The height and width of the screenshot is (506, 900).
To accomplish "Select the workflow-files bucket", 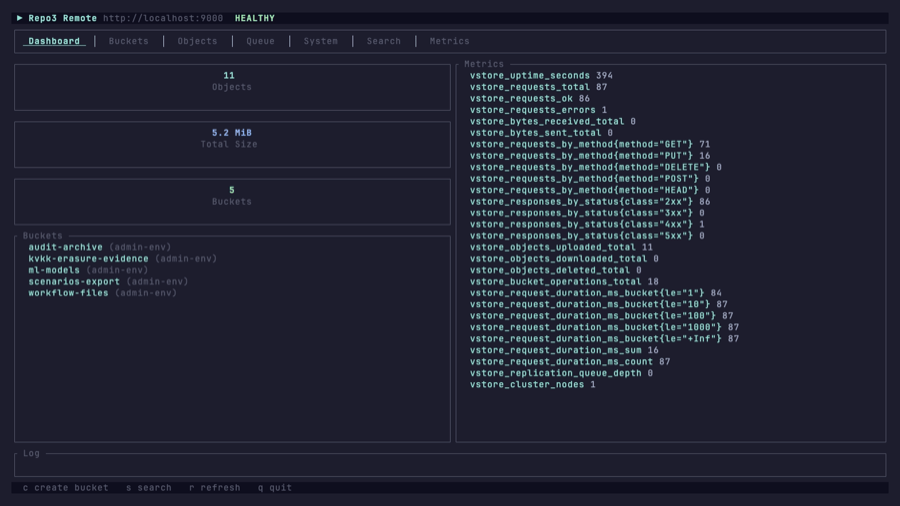I will pos(103,293).
